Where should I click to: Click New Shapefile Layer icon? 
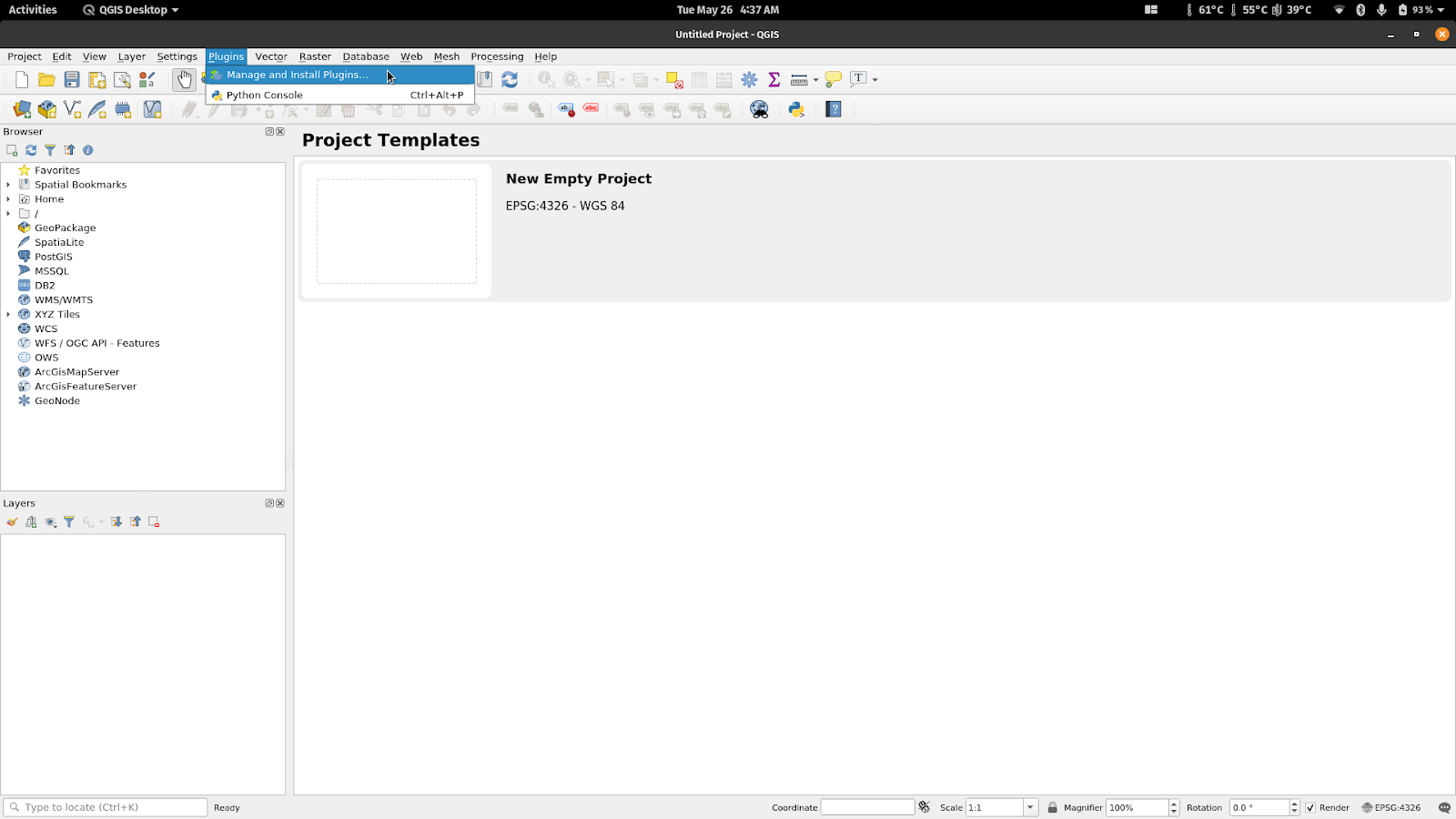(72, 109)
